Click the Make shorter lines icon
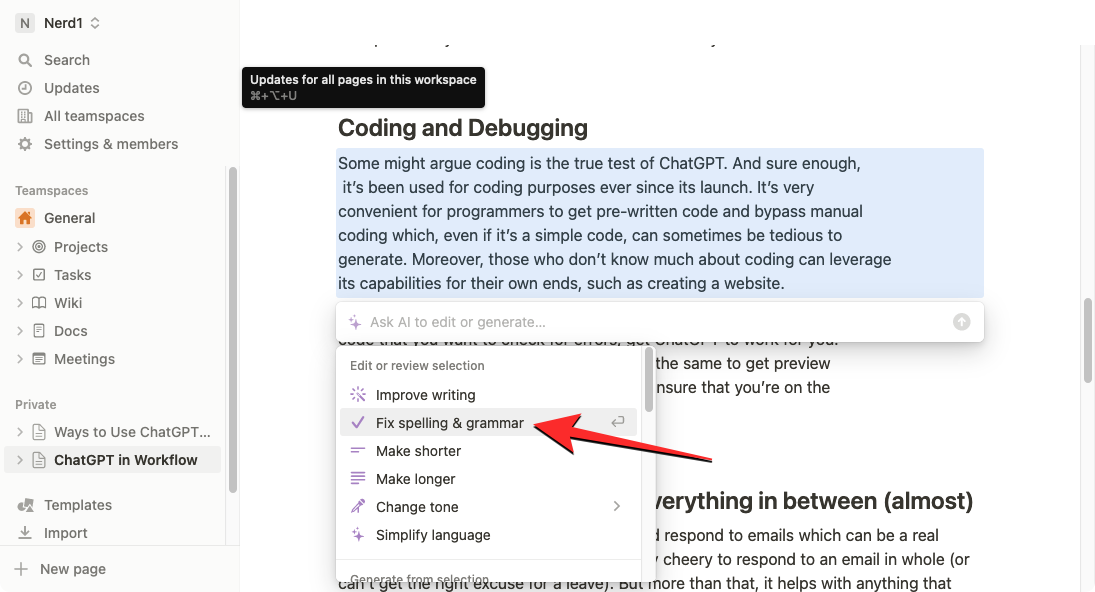Viewport: 1095px width, 592px height. 358,450
